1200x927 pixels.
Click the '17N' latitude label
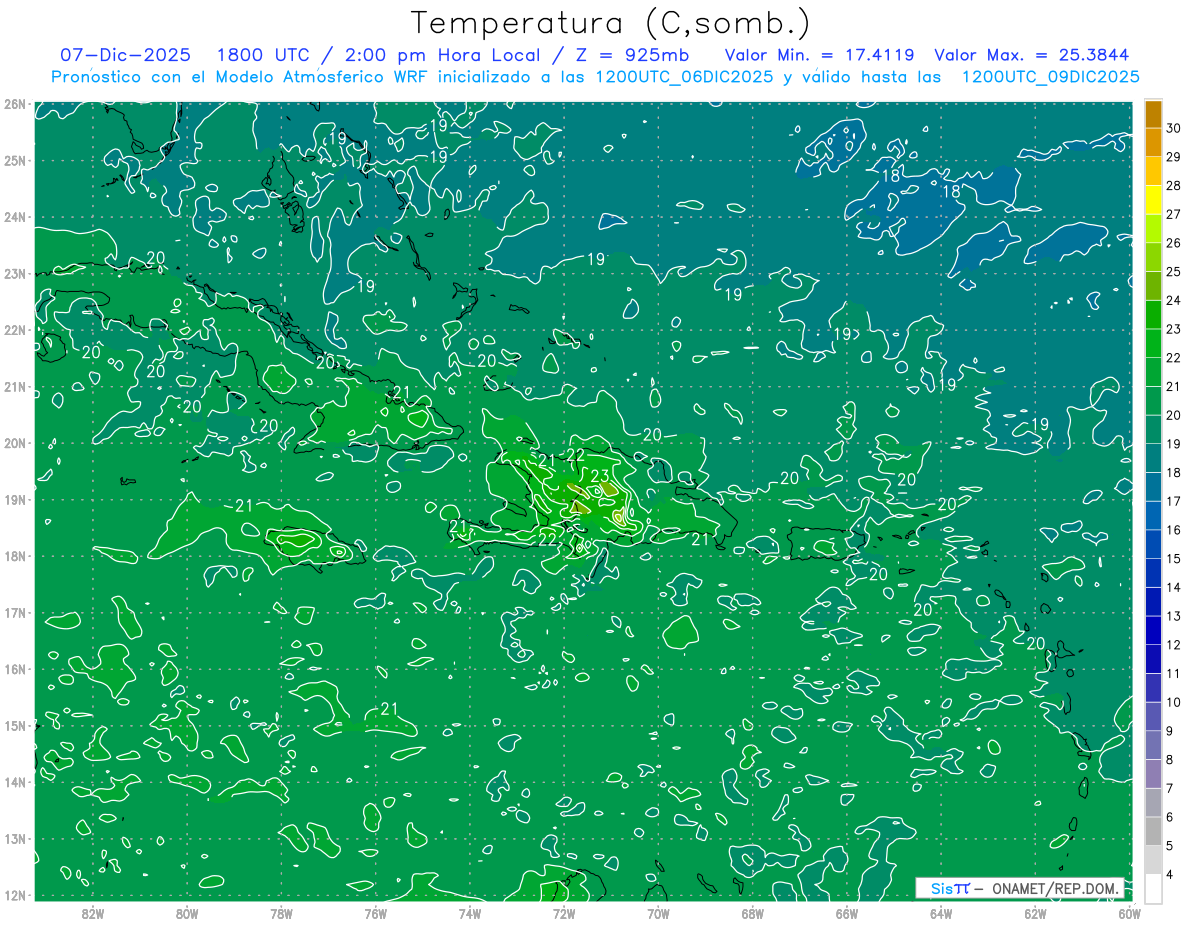click(15, 613)
